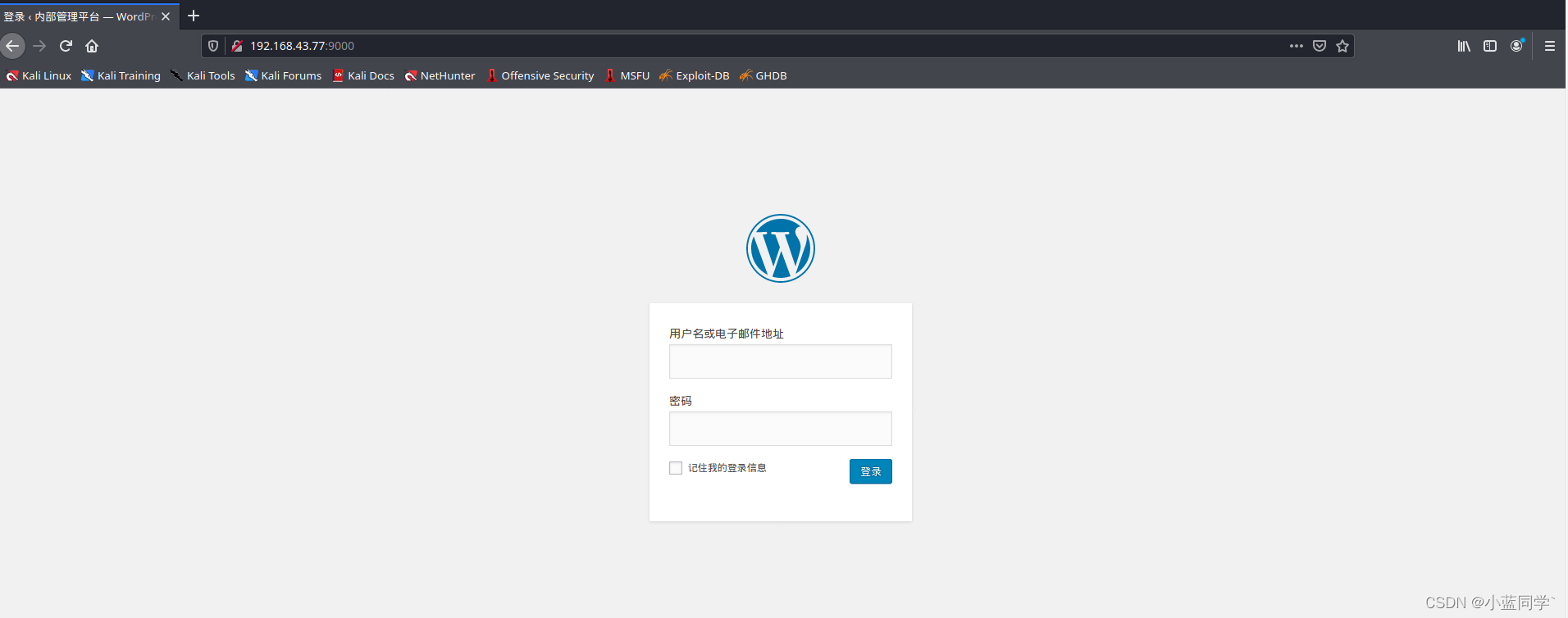Viewport: 1568px width, 618px height.
Task: Open the browser home page
Action: pos(92,46)
